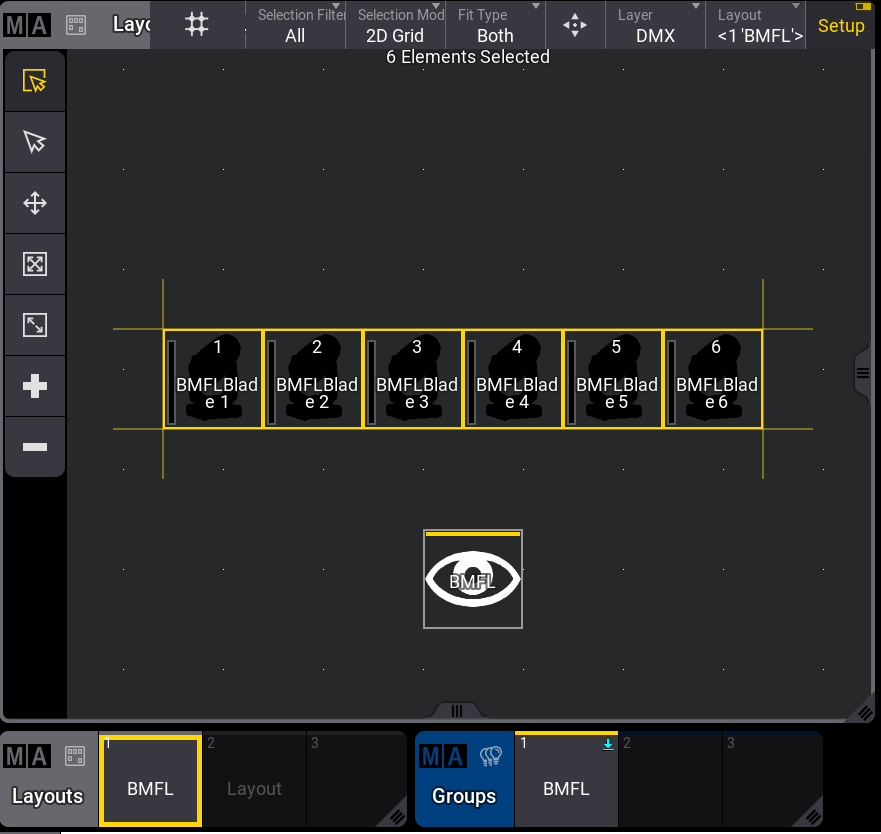Open the Fit Type dropdown
Screen dimensions: 881x834
(495, 25)
